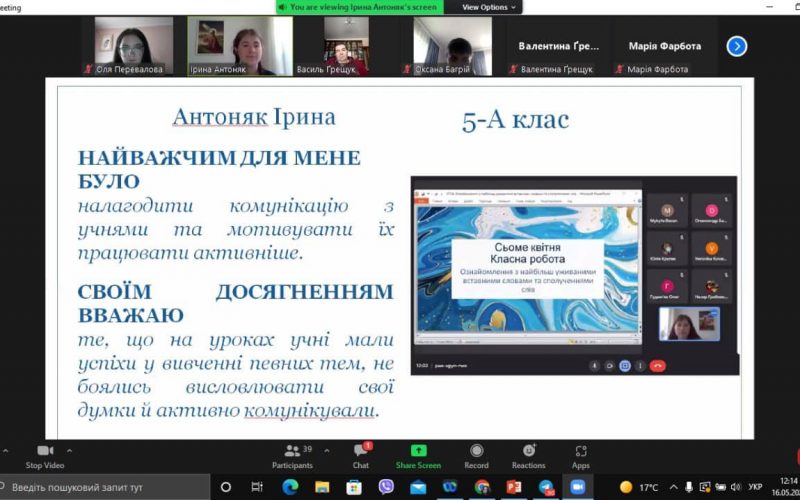Click the green Share Screen icon
Image resolution: width=800 pixels, height=500 pixels.
point(418,451)
